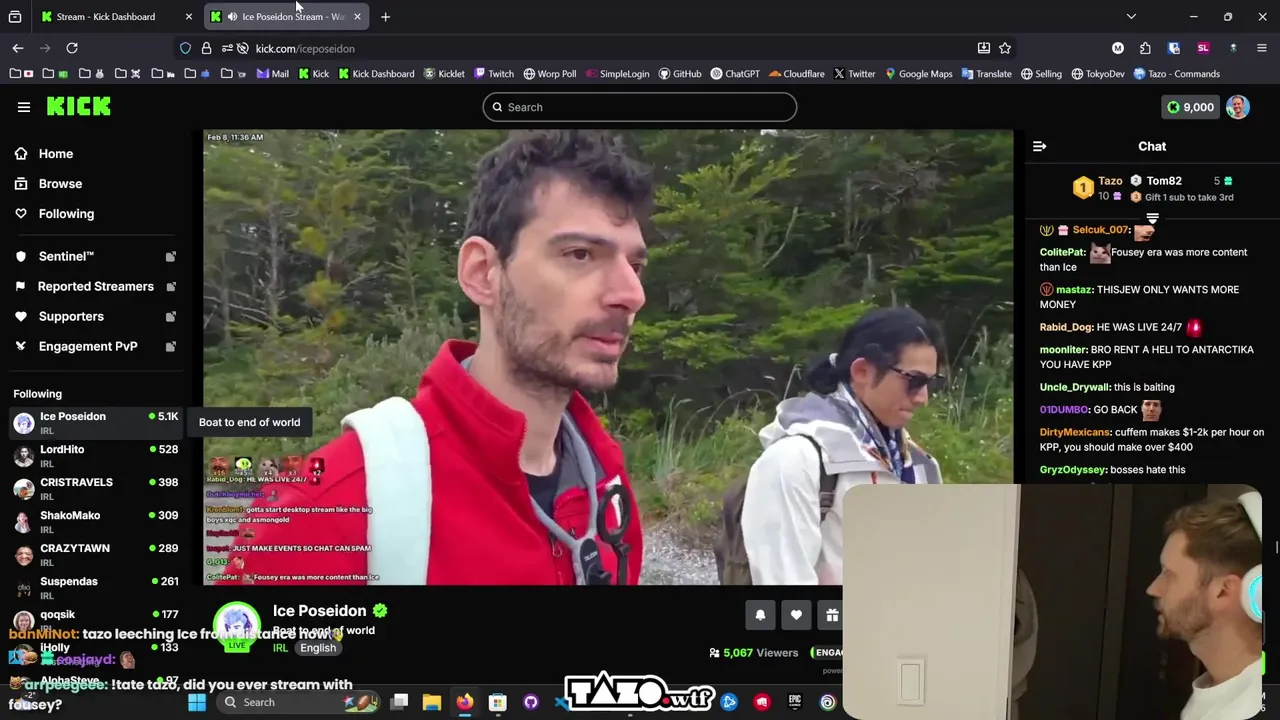Open a new browser tab

(385, 17)
